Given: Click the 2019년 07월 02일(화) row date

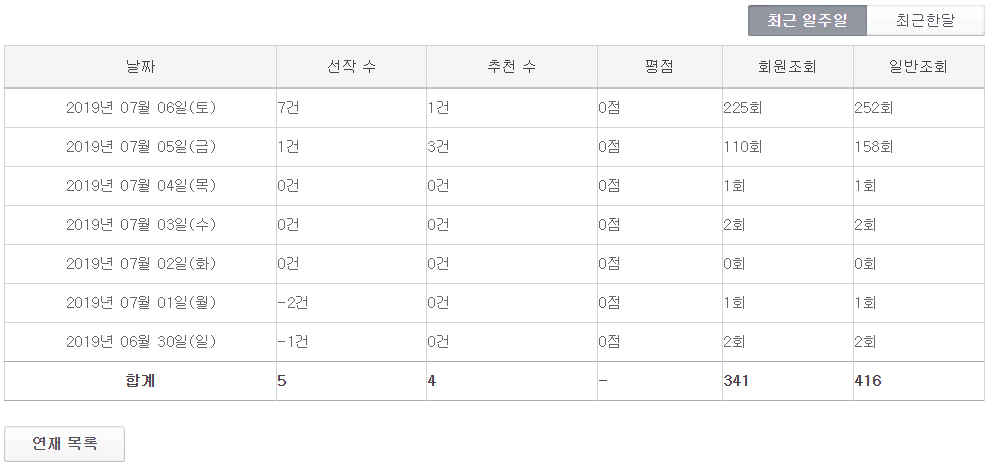Looking at the screenshot, I should coord(141,264).
